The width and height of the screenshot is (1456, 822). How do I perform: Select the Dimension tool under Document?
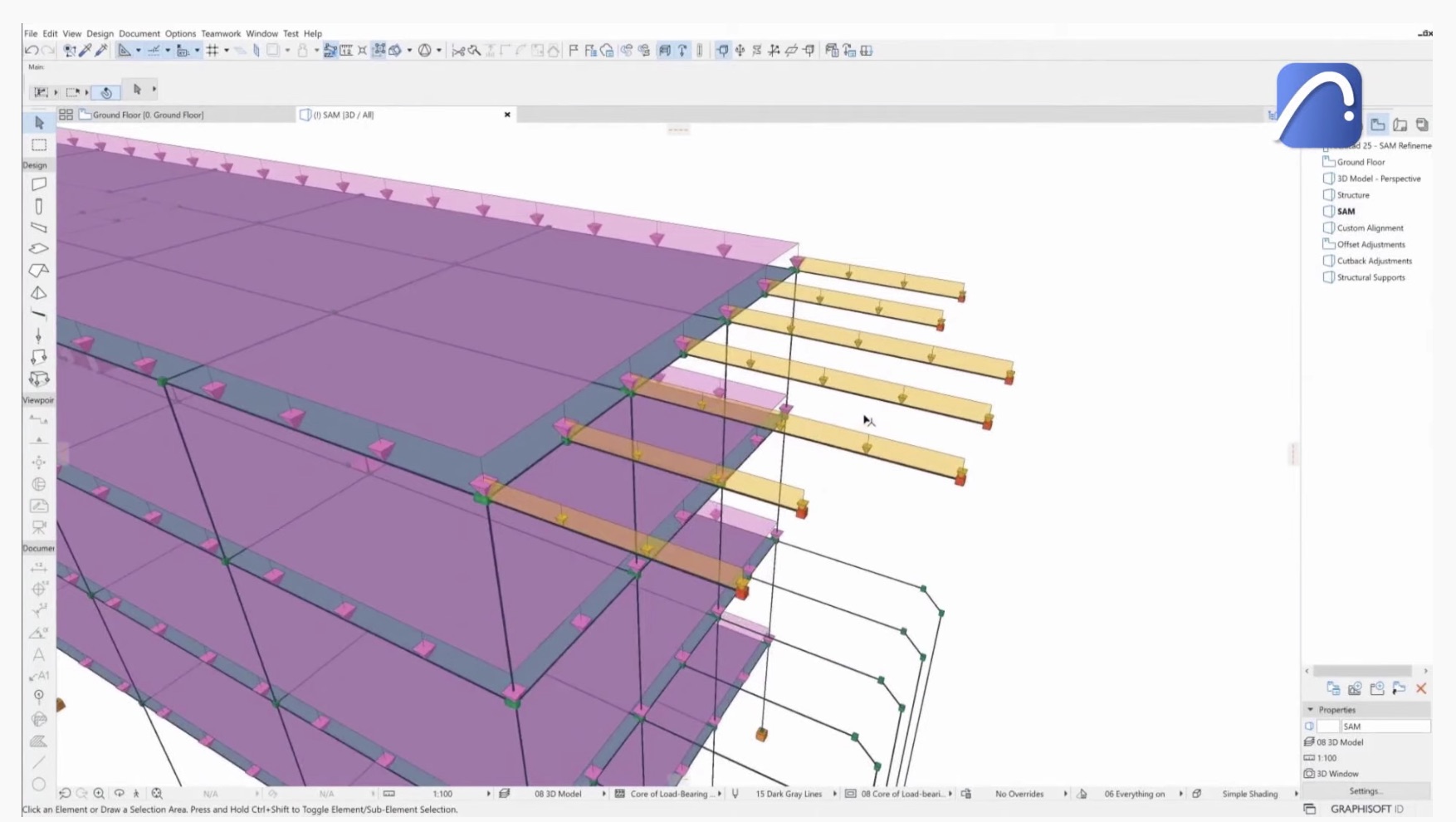pyautogui.click(x=39, y=568)
